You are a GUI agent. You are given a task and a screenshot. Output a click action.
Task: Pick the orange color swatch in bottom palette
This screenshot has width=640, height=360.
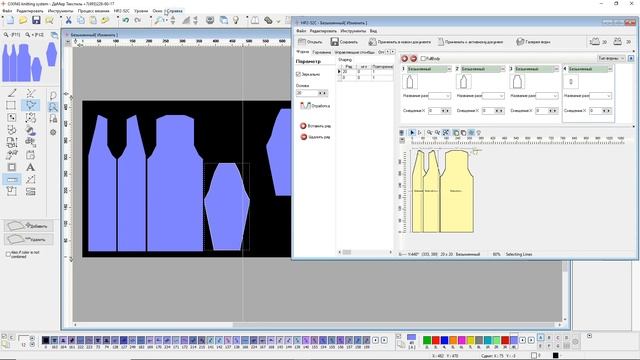[x=453, y=340]
